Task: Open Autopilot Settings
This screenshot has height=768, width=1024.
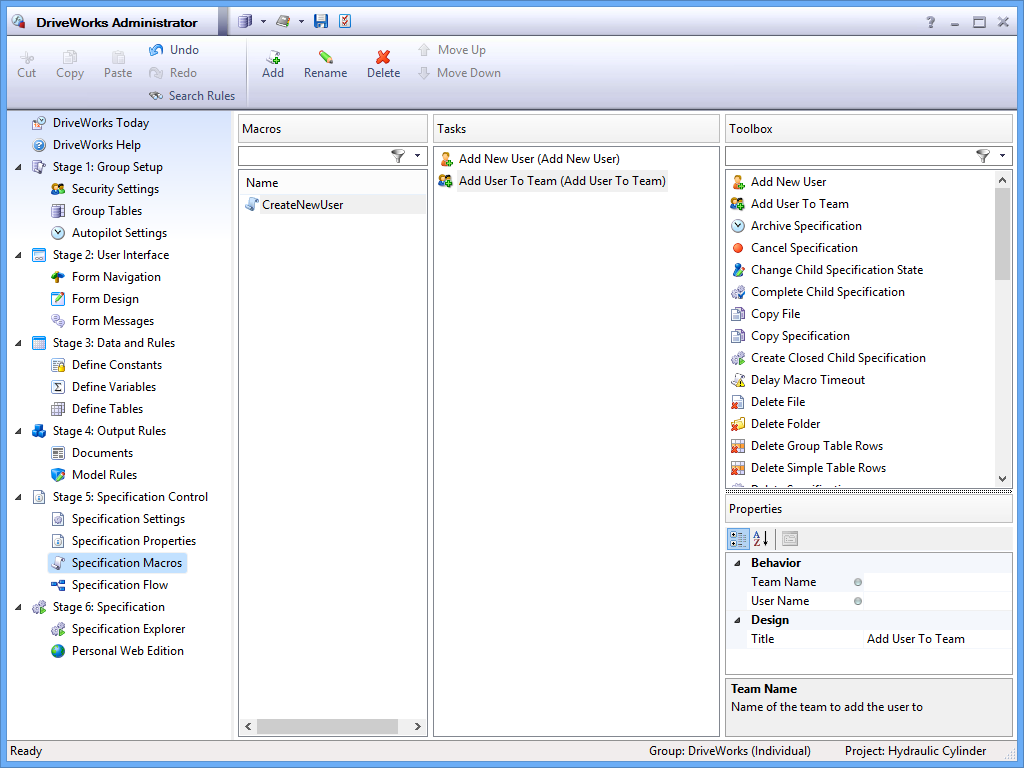Action: [x=119, y=233]
